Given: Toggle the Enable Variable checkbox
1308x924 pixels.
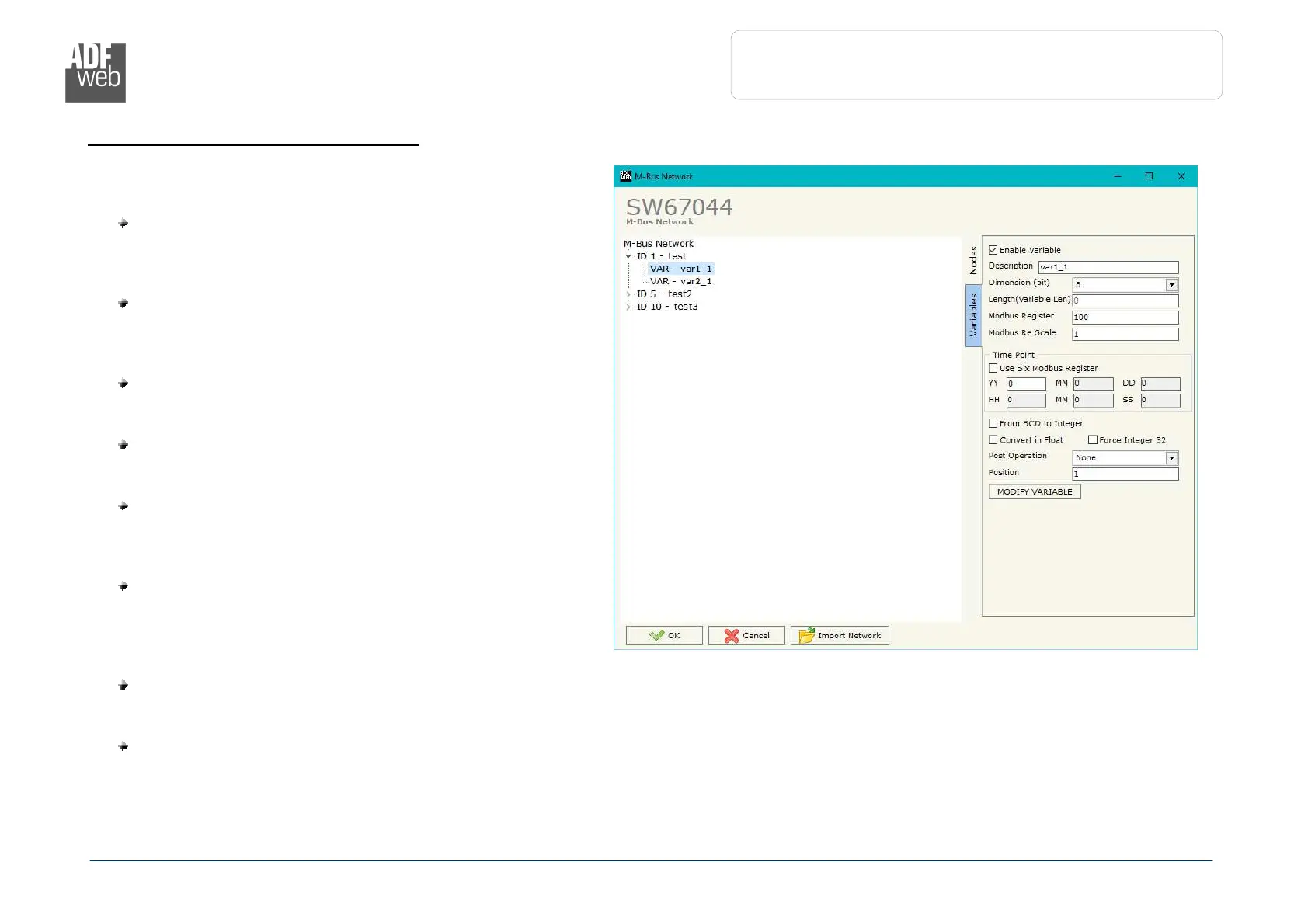Looking at the screenshot, I should coord(993,250).
